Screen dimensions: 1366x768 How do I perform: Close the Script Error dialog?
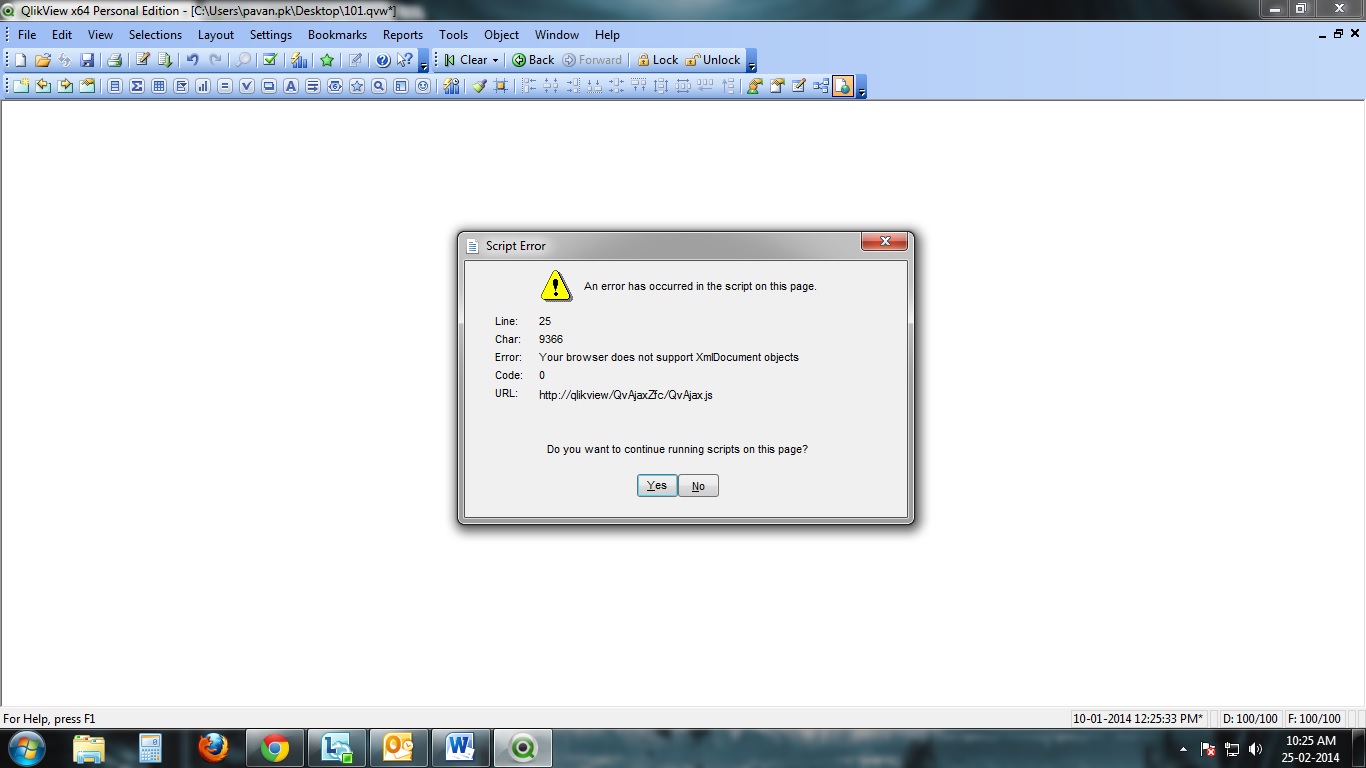885,241
